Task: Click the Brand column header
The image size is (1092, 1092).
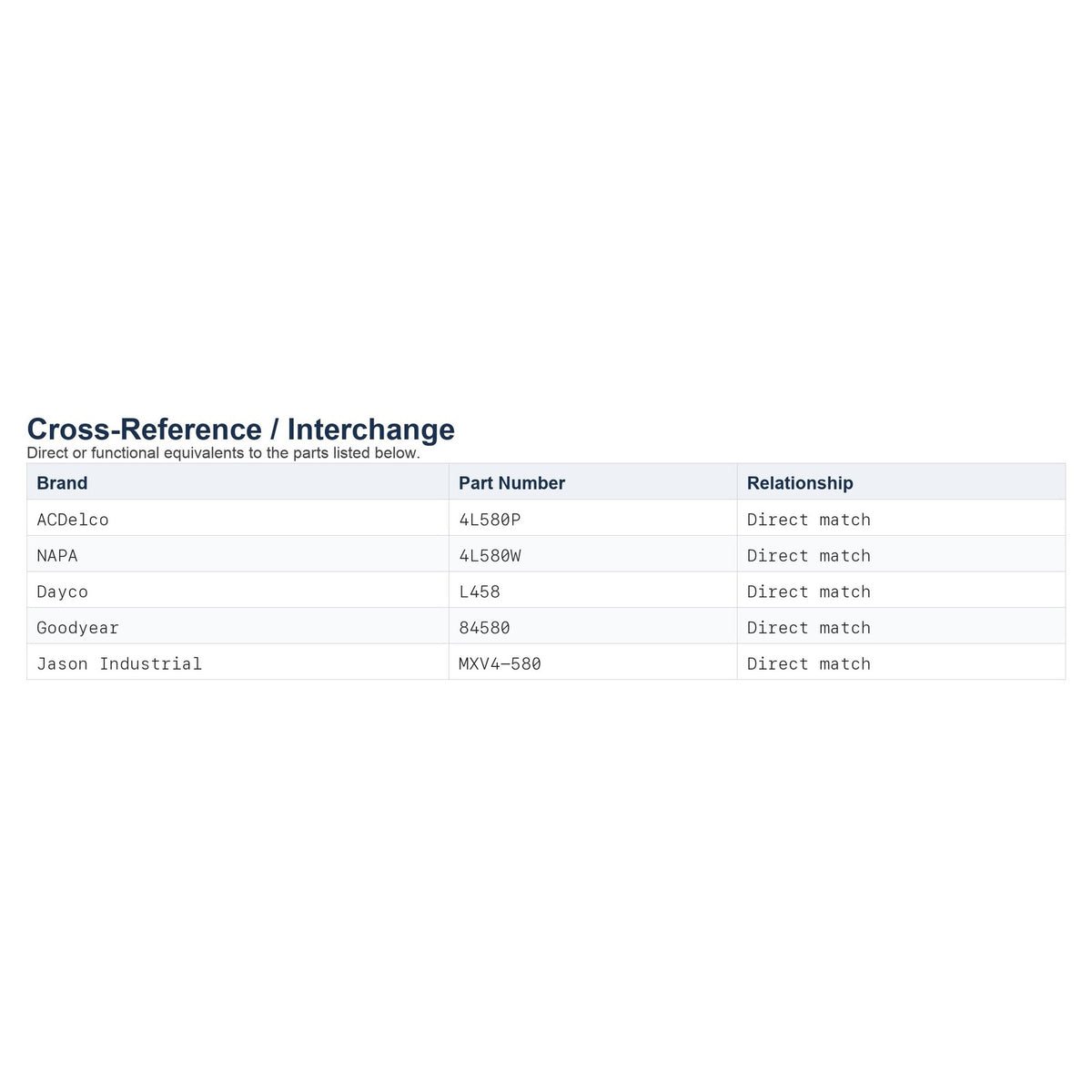Action: tap(238, 482)
